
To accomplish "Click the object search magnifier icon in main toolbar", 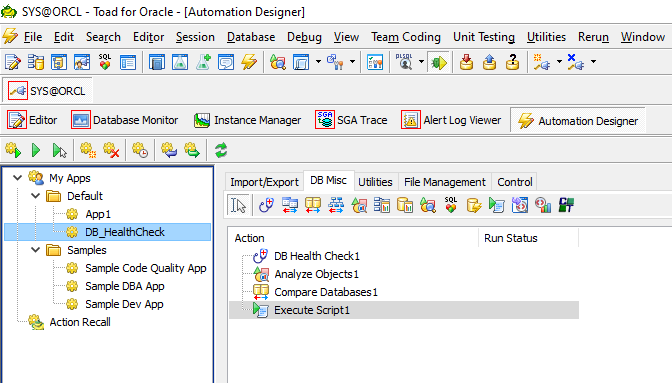I will pos(278,62).
